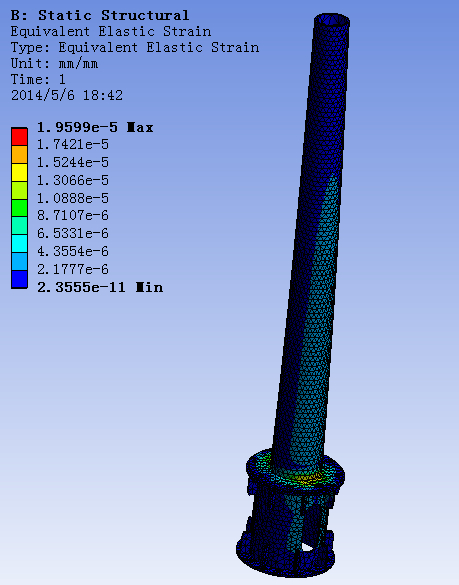459x585 pixels.
Task: Click the 'Unit: mm/mm' label
Action: point(54,63)
